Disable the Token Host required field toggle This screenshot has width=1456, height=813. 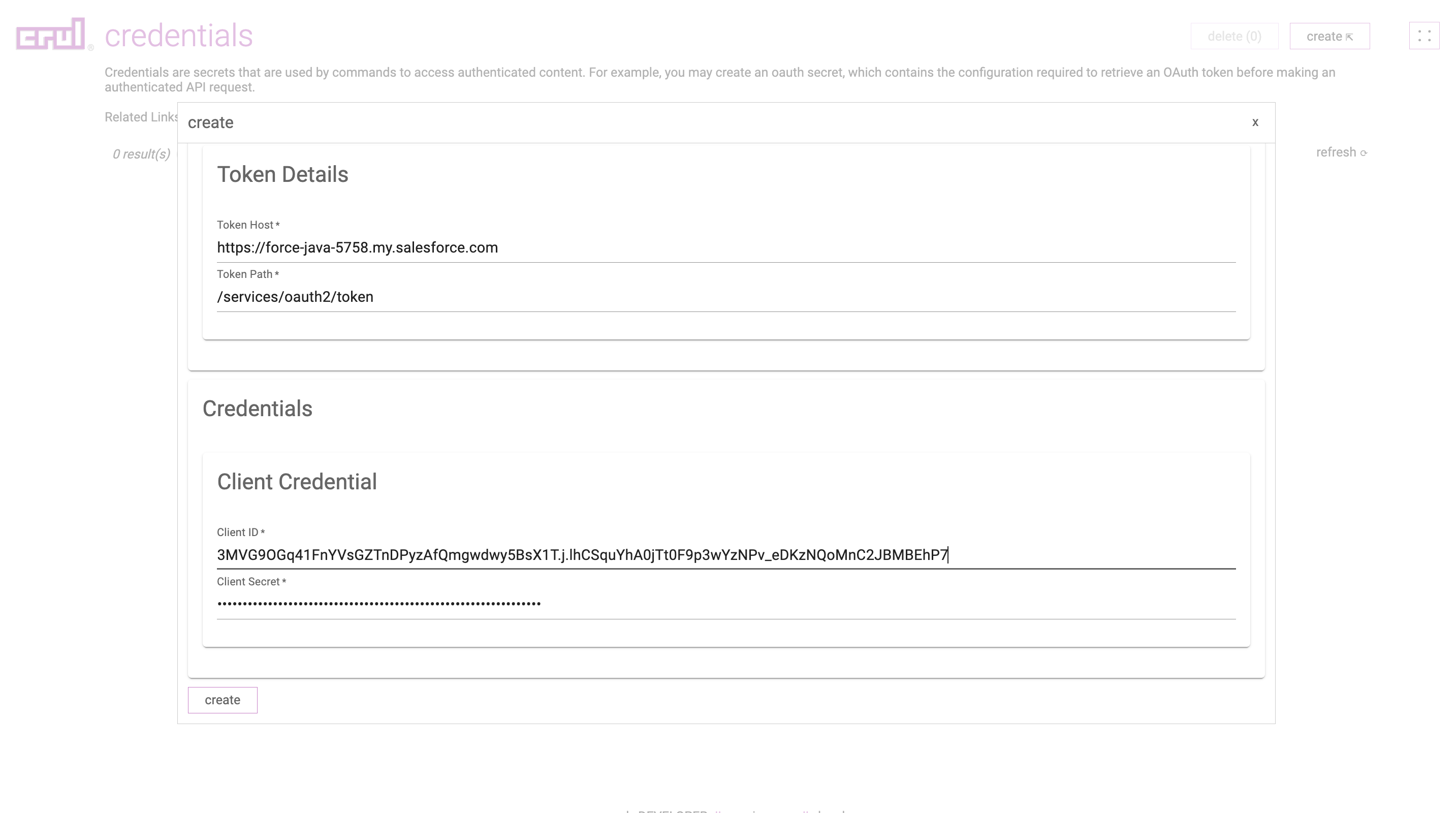[278, 225]
